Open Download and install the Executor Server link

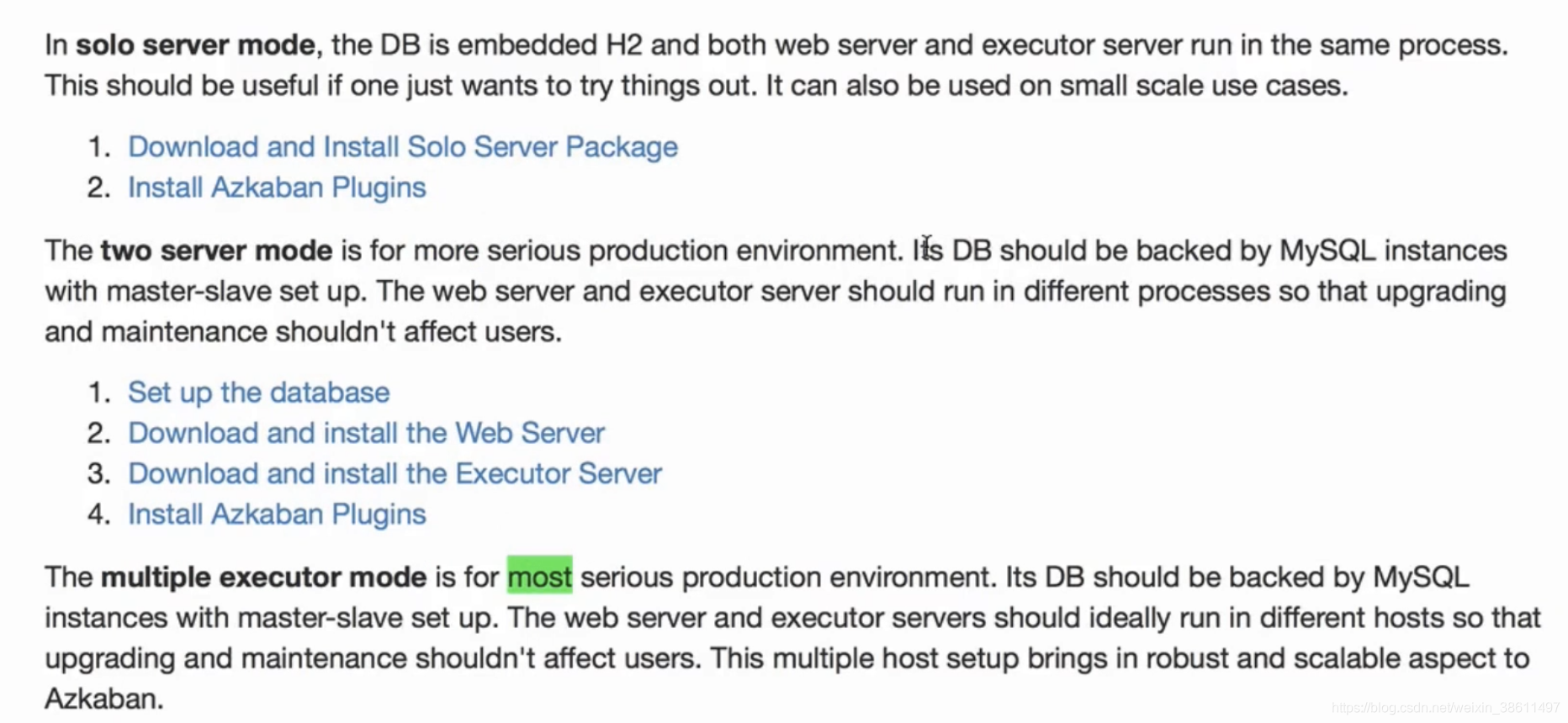click(x=395, y=473)
